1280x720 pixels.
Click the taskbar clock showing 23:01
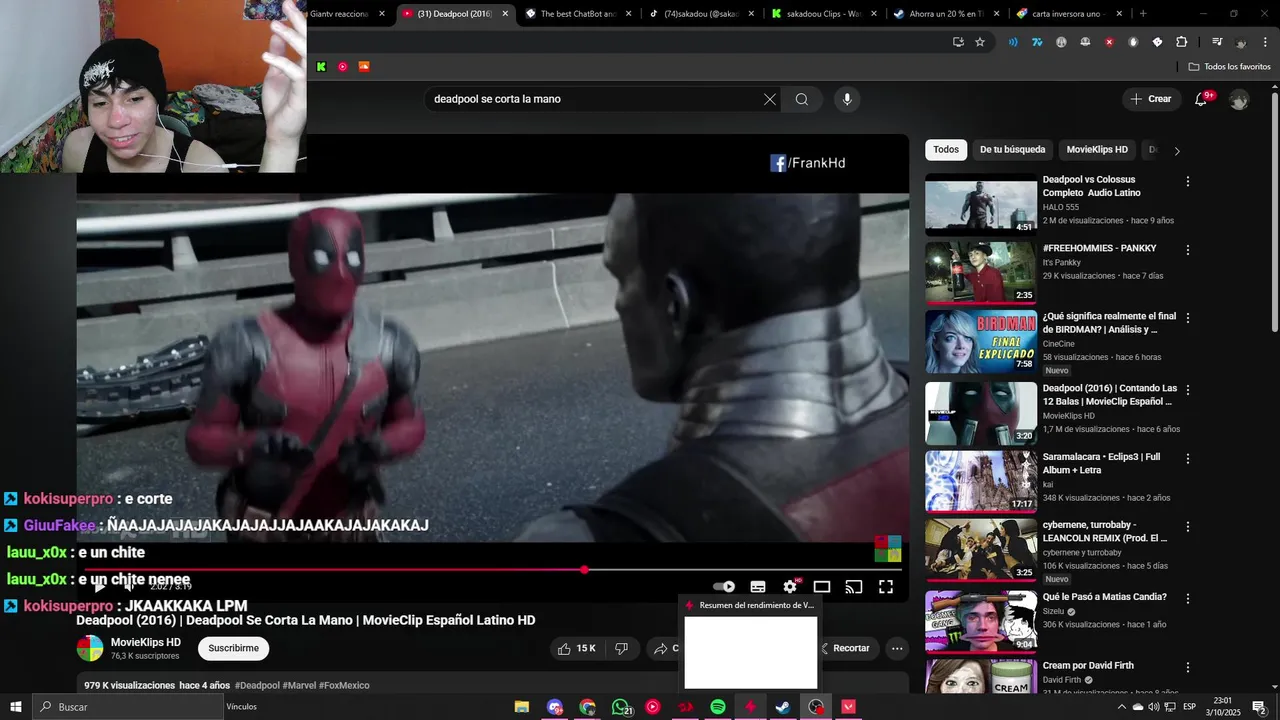click(1222, 707)
